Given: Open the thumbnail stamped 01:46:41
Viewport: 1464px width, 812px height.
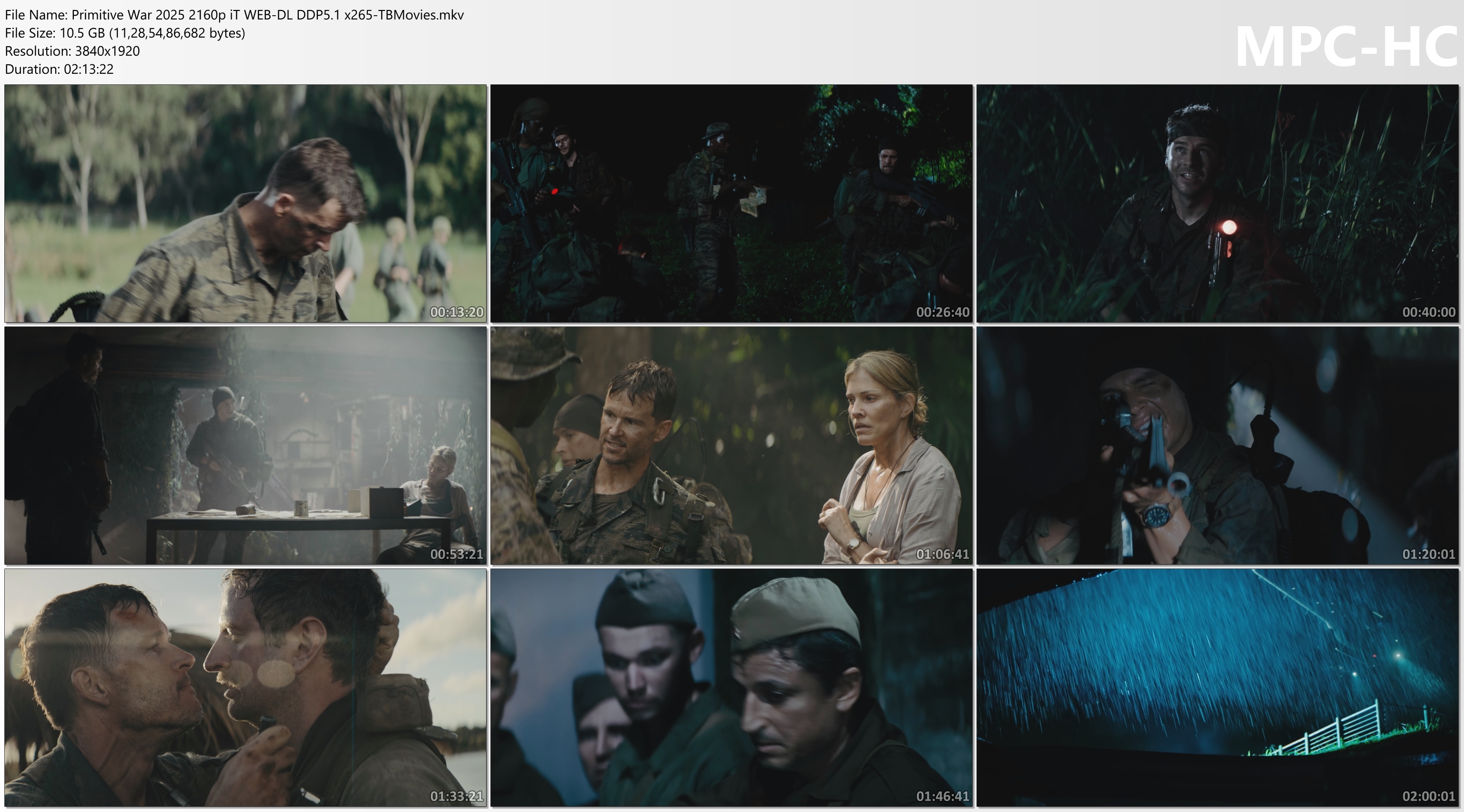Looking at the screenshot, I should pyautogui.click(x=732, y=688).
